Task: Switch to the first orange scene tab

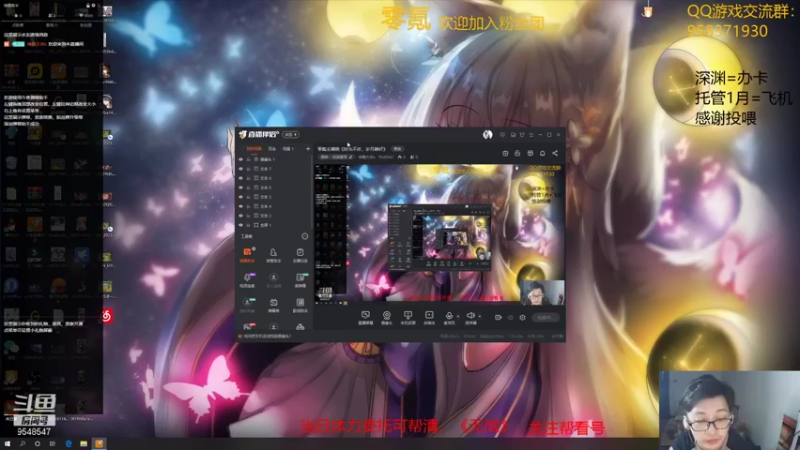Action: pos(254,148)
